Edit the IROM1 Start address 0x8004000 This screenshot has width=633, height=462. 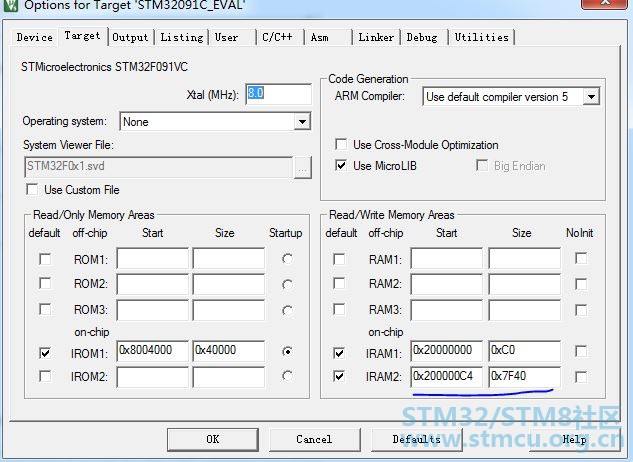tap(153, 351)
